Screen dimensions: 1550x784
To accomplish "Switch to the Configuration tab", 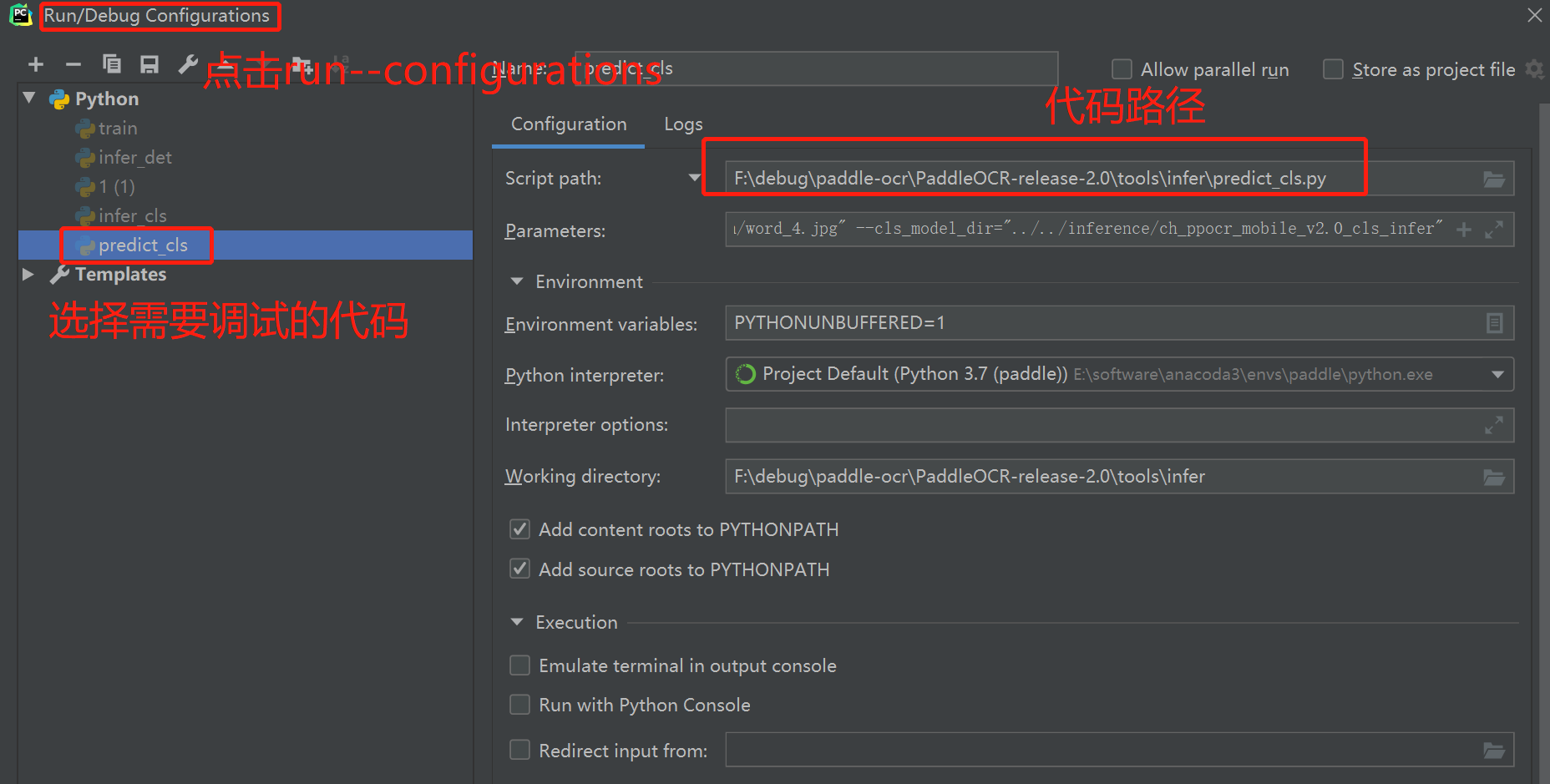I will [x=568, y=124].
